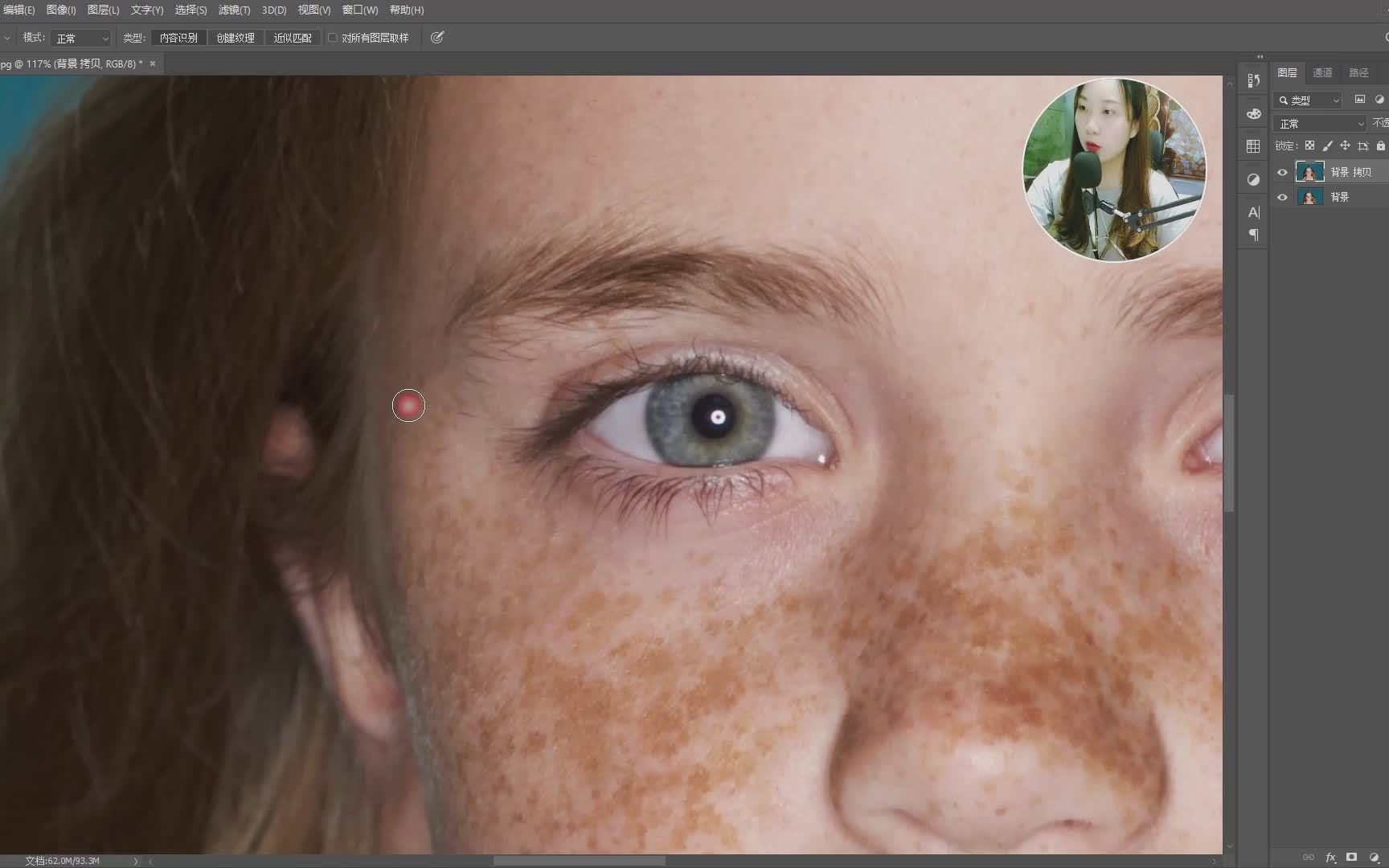Switch to the 通道 tab
Screen dimensions: 1389x868
tap(1322, 72)
